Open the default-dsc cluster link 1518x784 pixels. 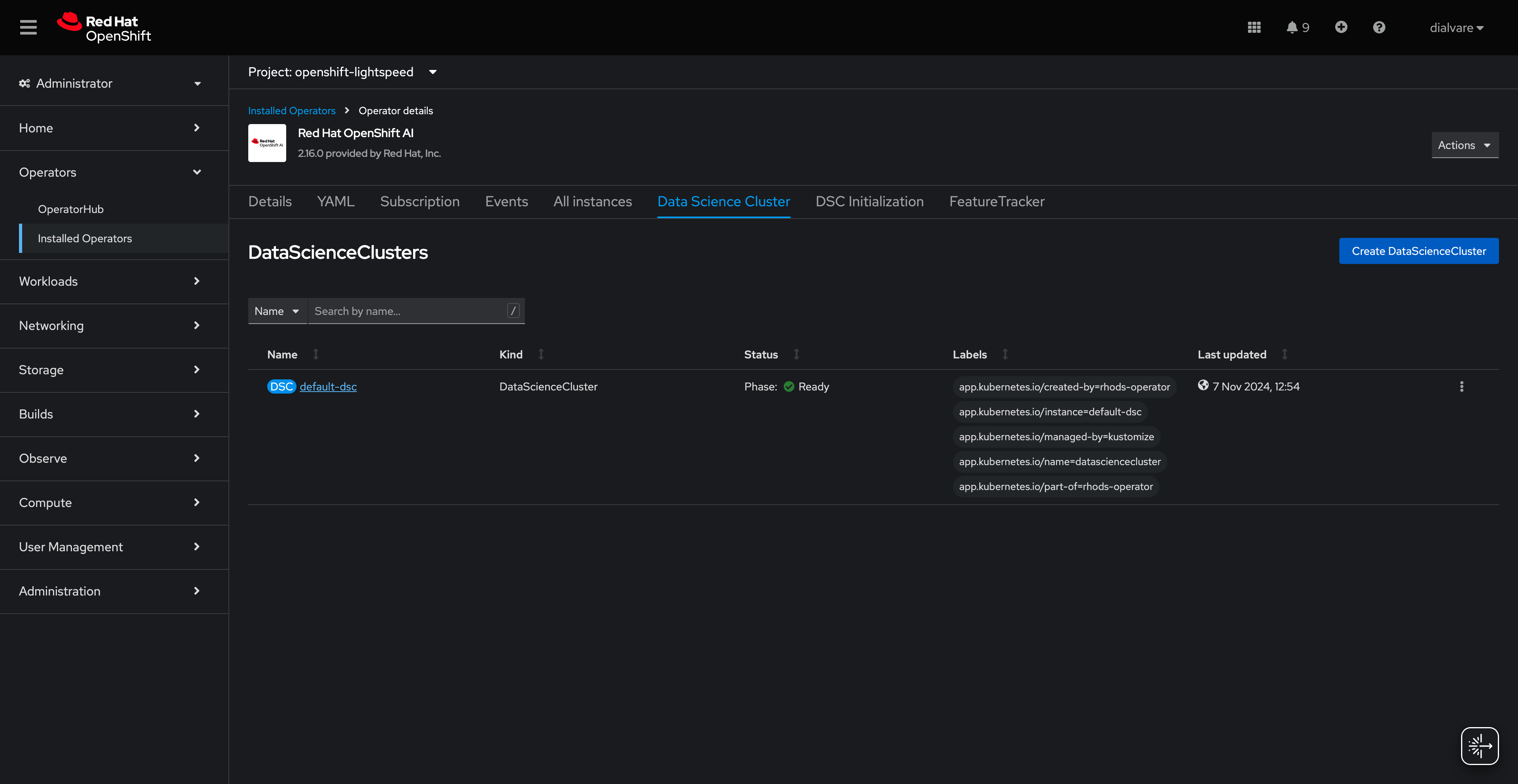(x=328, y=386)
